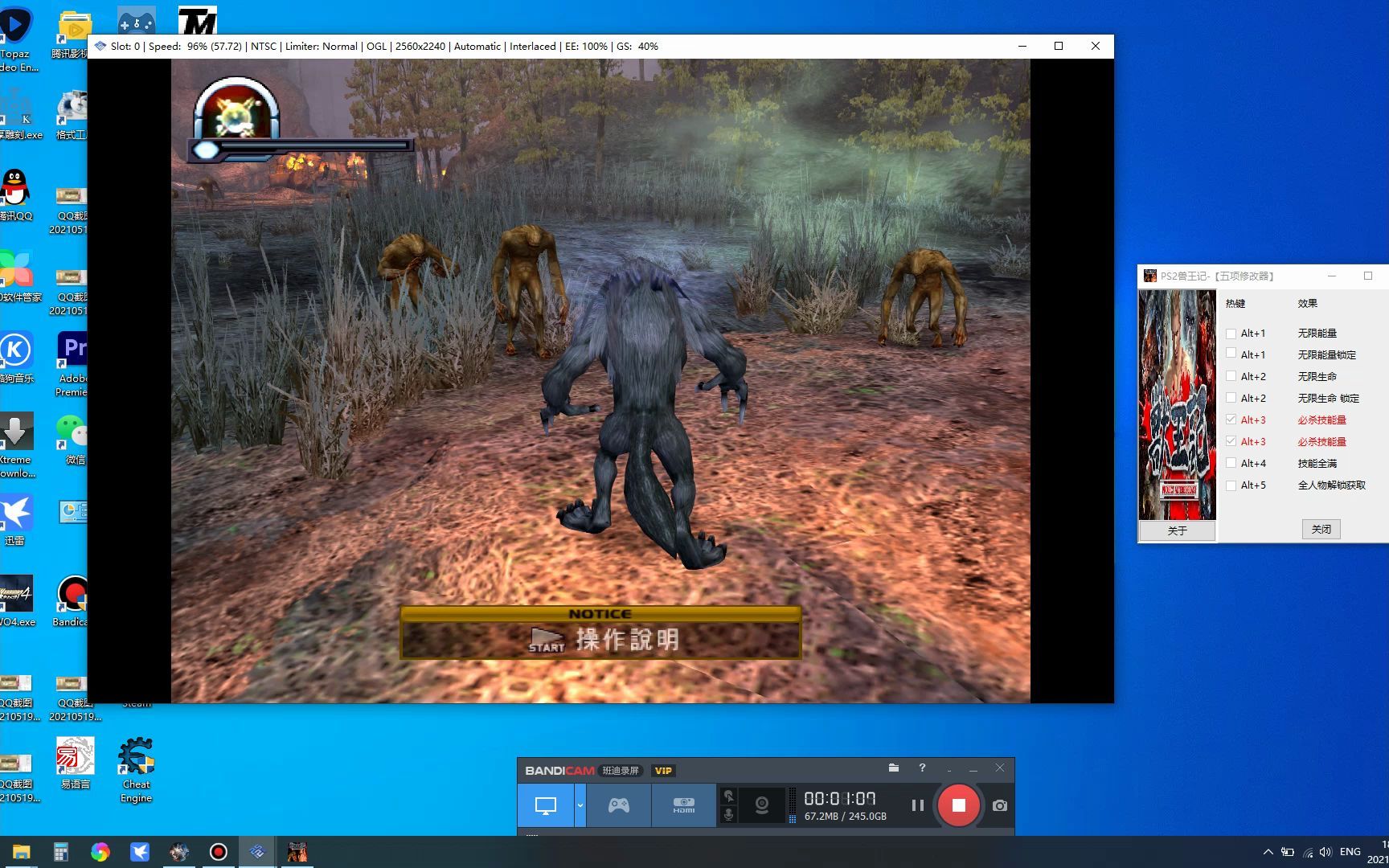
Task: Enable the 无限生命 checkbox
Action: (1231, 376)
